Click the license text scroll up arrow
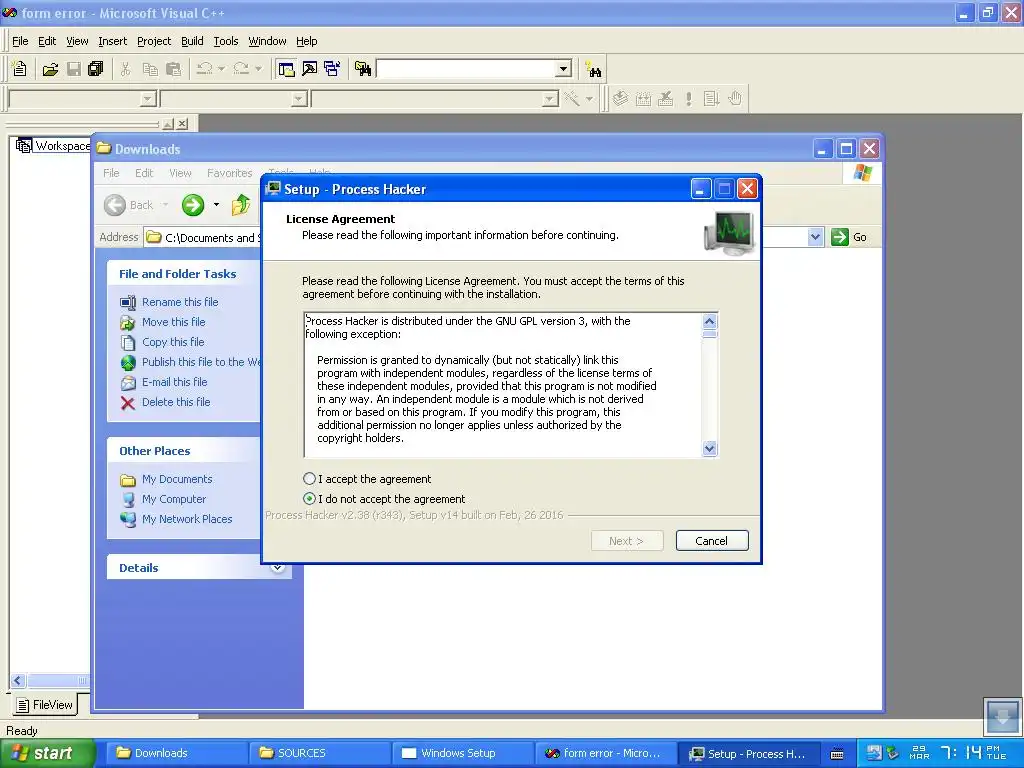 [709, 321]
